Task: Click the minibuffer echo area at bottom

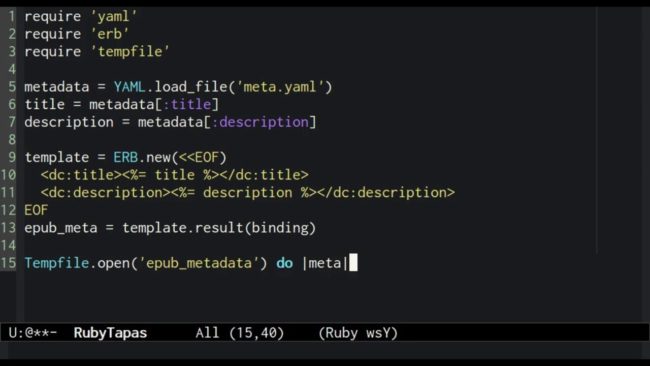Action: click(x=325, y=351)
